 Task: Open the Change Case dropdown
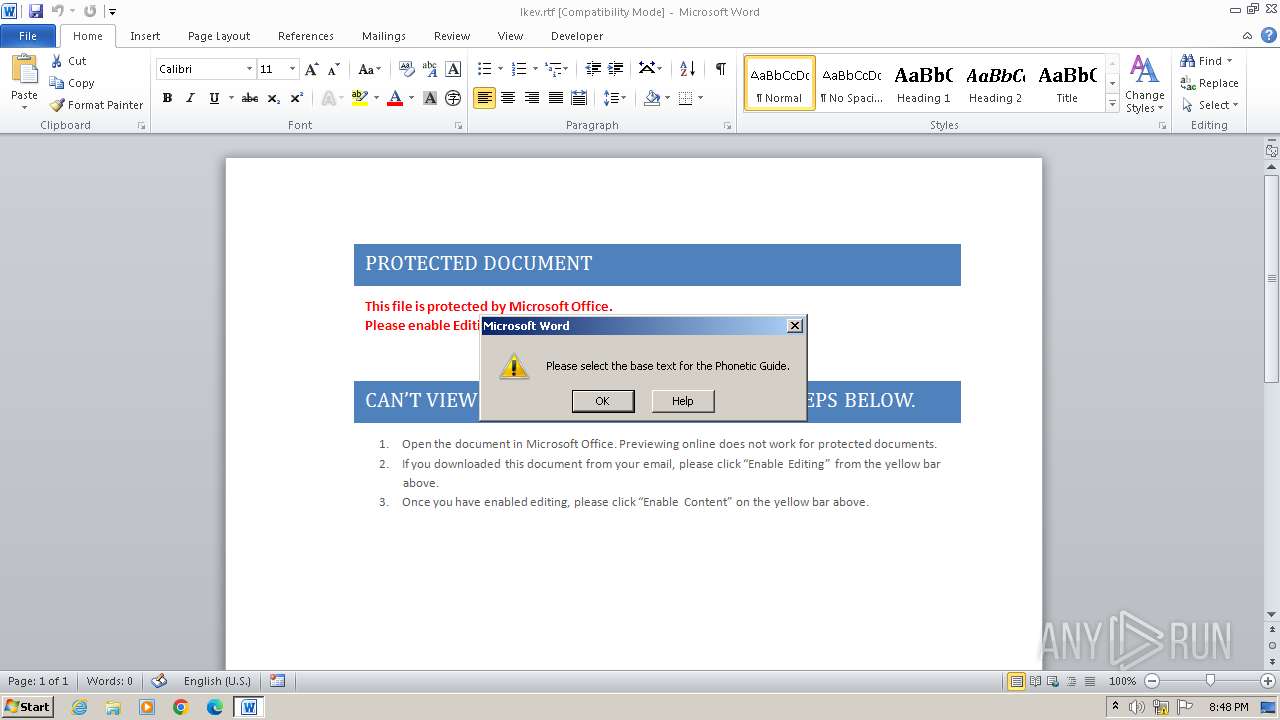pyautogui.click(x=369, y=69)
